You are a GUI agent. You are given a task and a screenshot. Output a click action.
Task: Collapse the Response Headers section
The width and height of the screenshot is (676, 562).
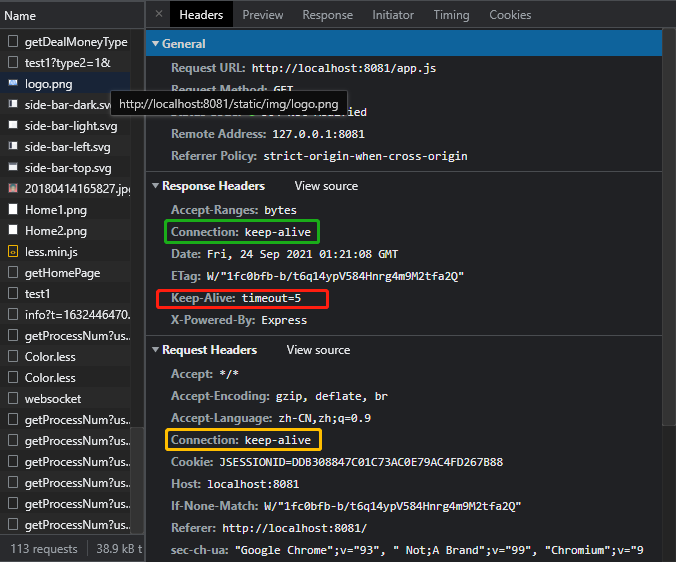click(155, 186)
